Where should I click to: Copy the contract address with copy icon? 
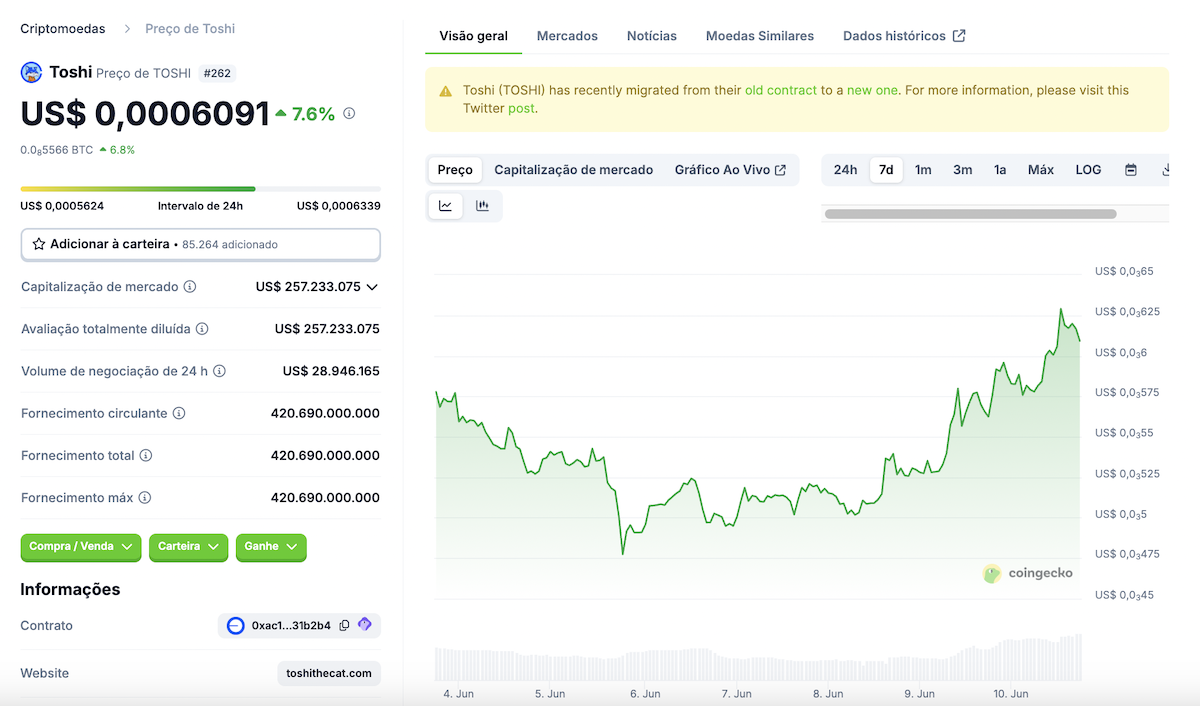point(344,625)
